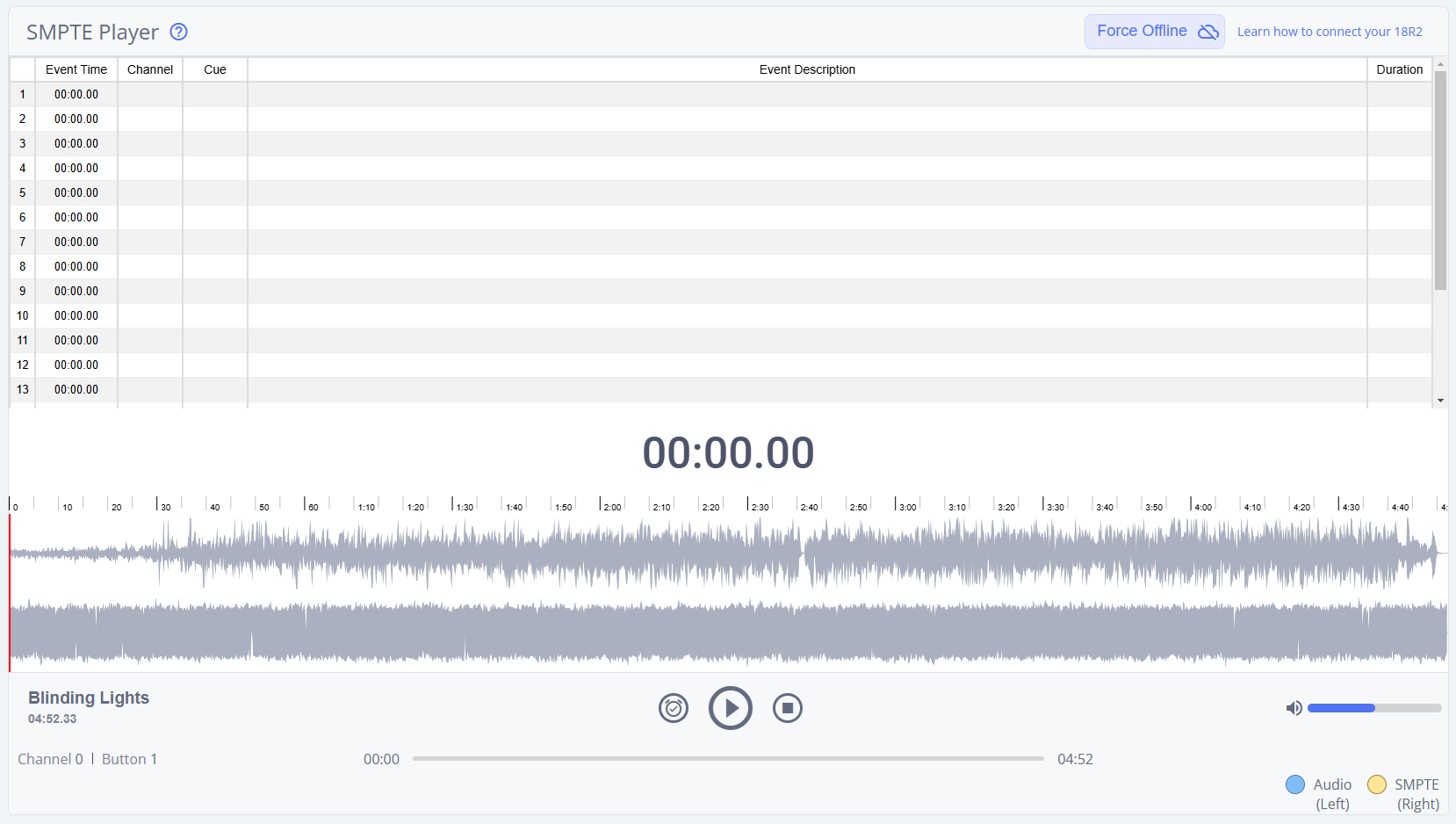Screen dimensions: 1456x824
Task: Click the Channel column header
Action: 150,69
